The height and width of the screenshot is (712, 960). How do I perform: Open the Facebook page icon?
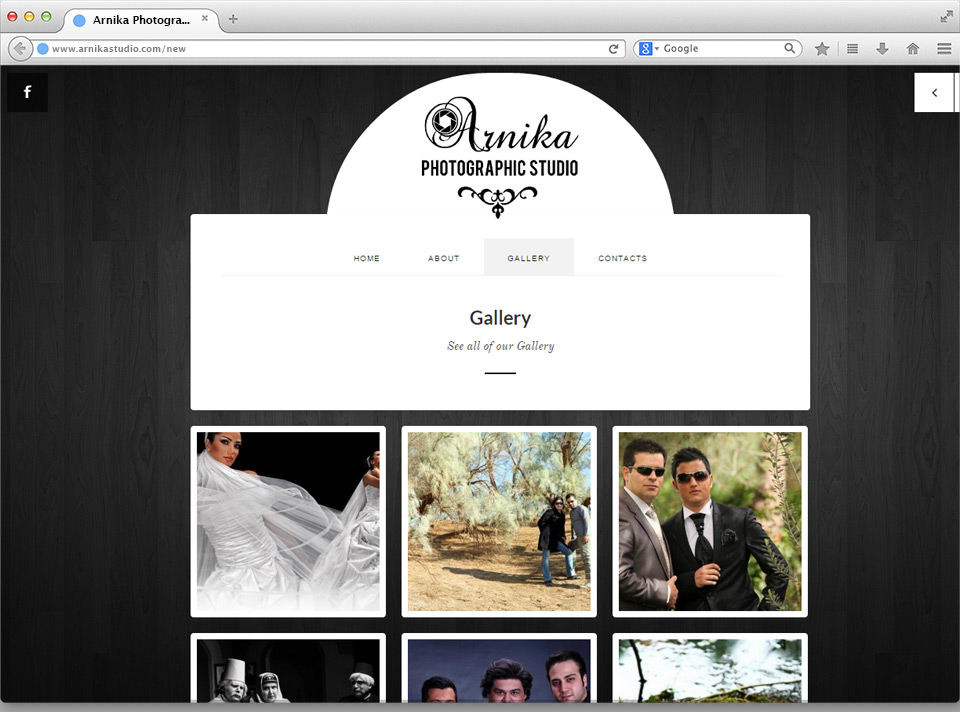[27, 92]
